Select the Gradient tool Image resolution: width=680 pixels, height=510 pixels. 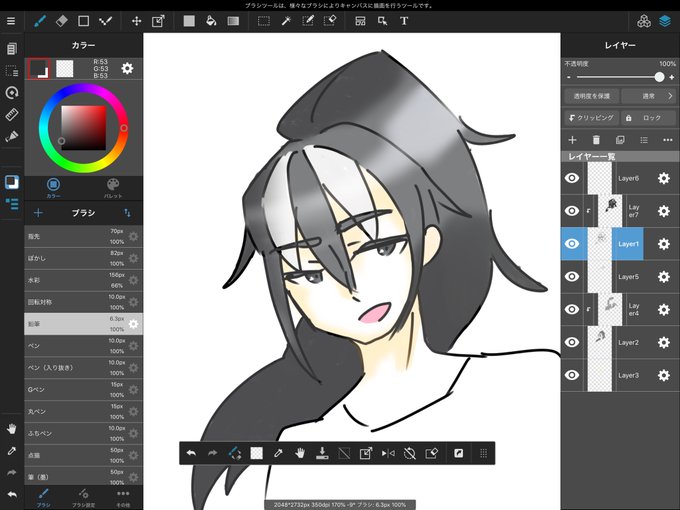click(x=233, y=21)
